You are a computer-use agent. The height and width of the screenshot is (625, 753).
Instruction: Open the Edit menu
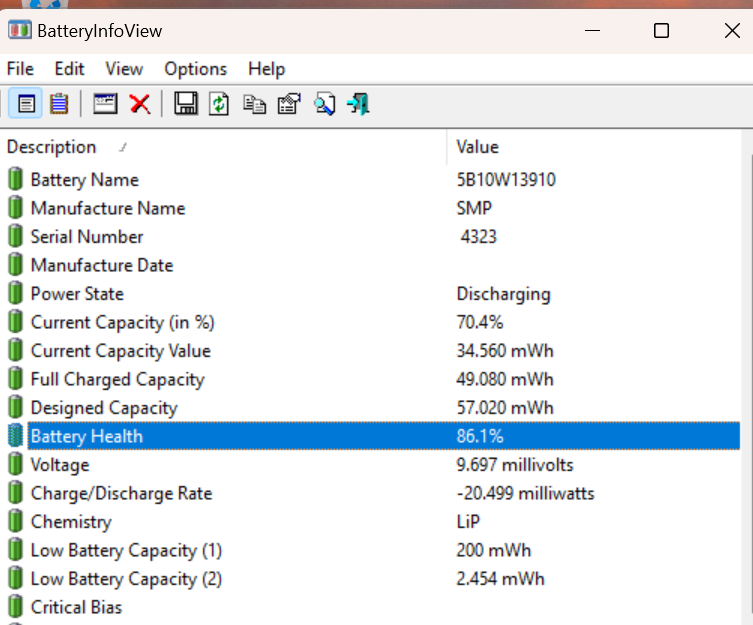pos(69,69)
